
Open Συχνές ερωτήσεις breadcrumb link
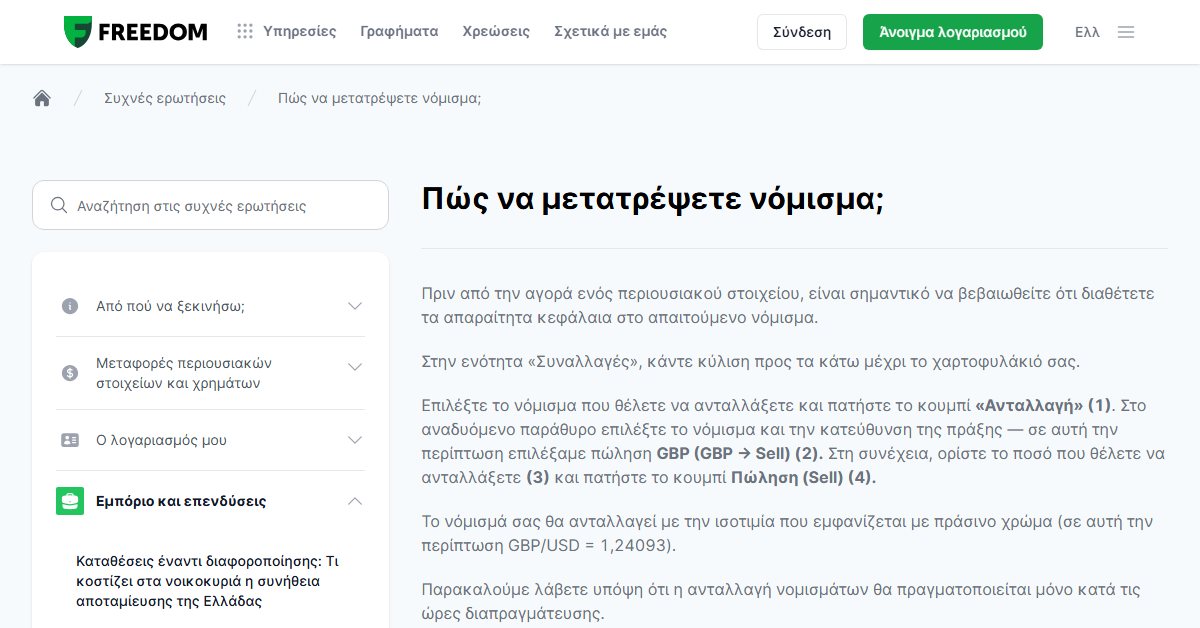click(x=165, y=98)
